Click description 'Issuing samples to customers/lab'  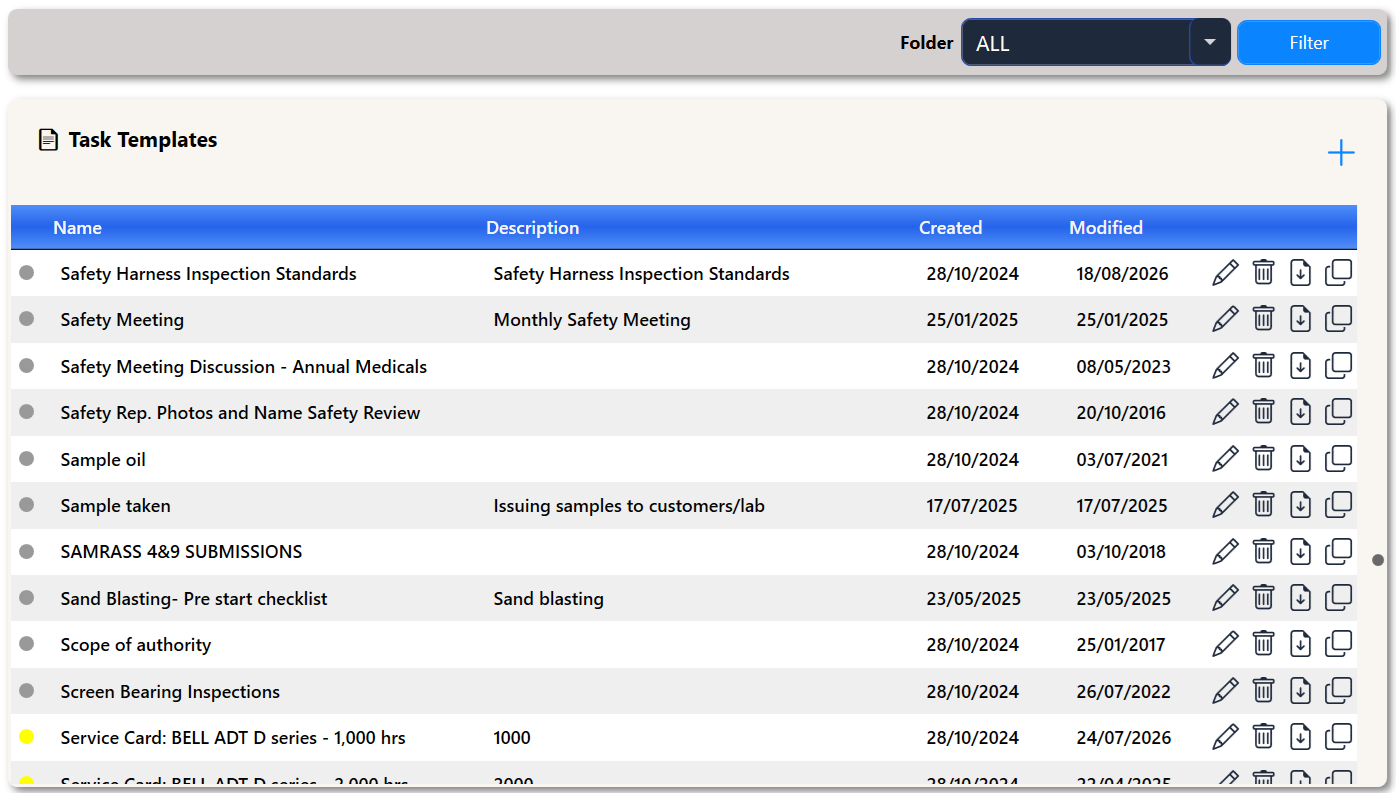click(629, 505)
